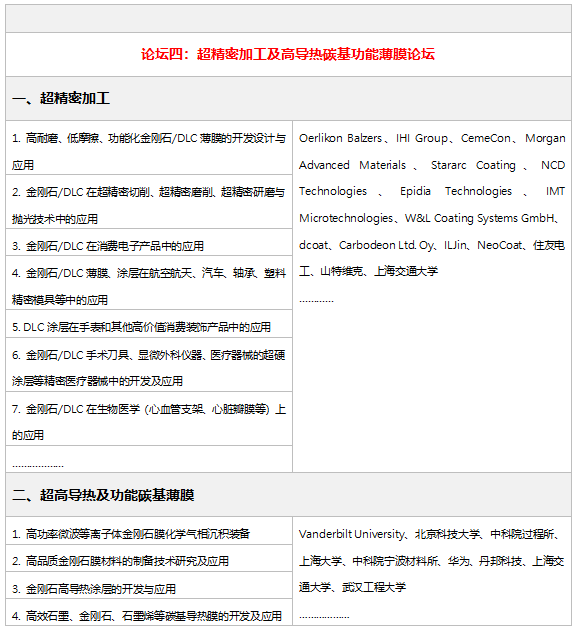Screen dimensions: 575x629
Task: Click item 高功率微波等离子体金刚石膜化学气相沉积装备
Action: click(149, 531)
